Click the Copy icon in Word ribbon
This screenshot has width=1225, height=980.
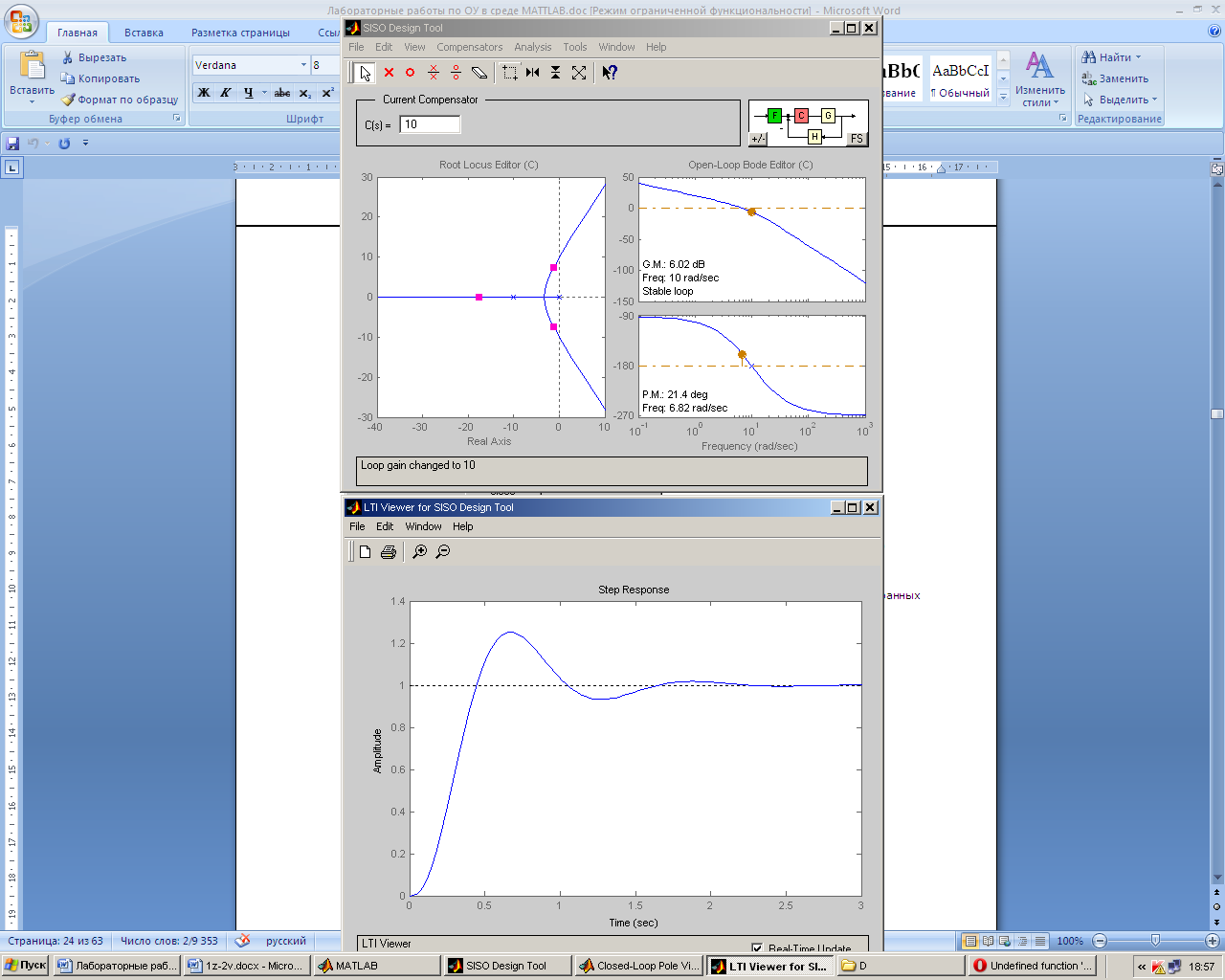67,78
